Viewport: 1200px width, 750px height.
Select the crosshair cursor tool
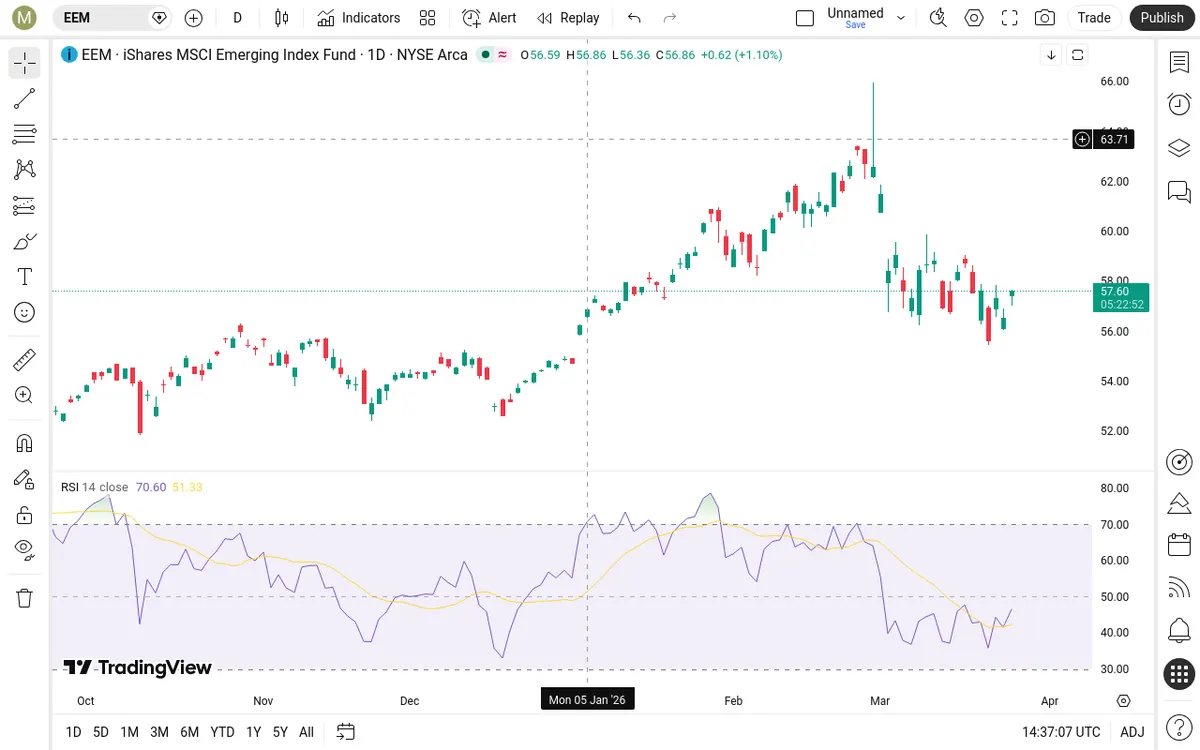[25, 63]
